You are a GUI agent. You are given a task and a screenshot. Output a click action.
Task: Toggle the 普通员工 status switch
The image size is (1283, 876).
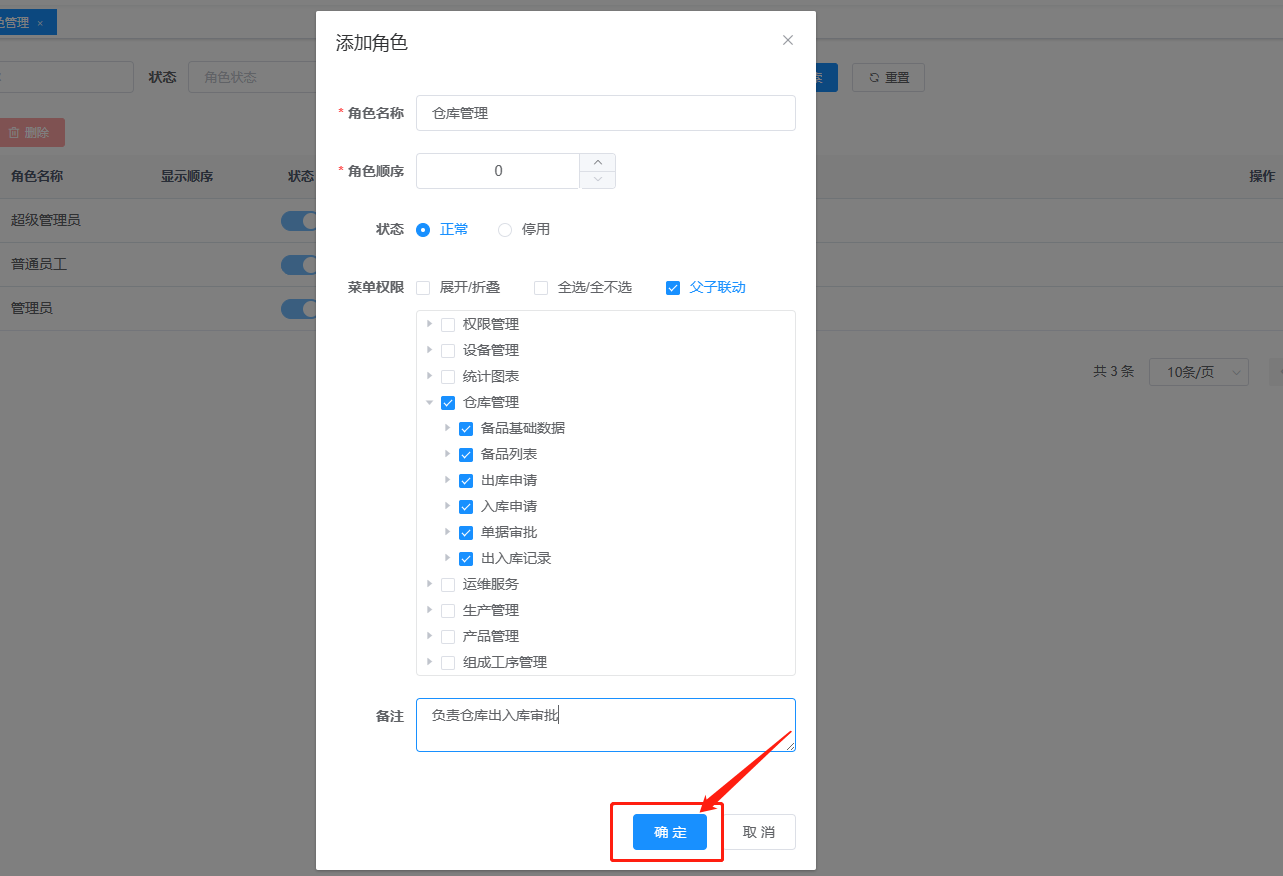[x=299, y=265]
